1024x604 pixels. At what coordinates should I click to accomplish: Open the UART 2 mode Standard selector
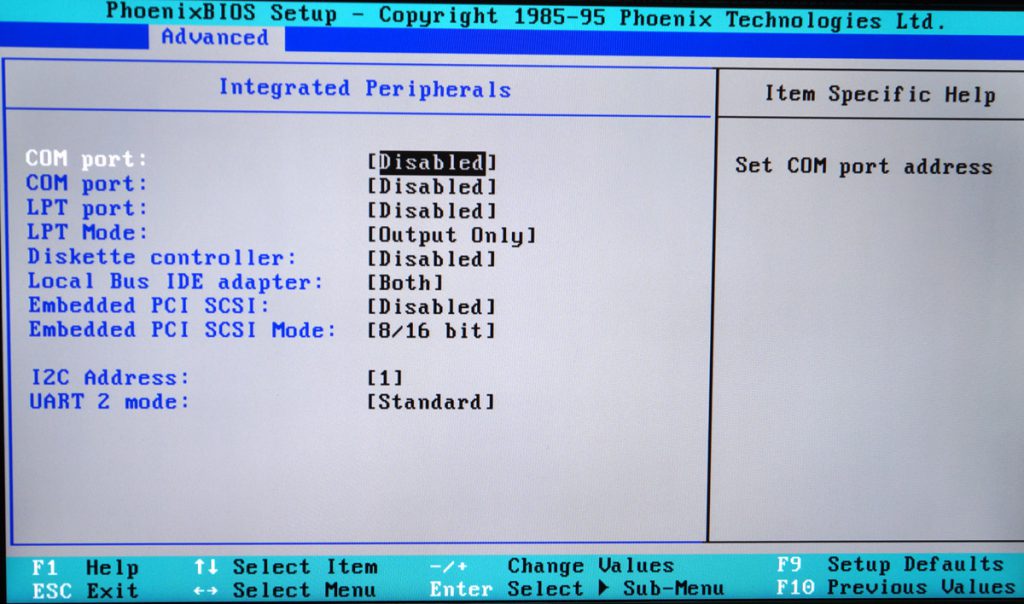coord(431,401)
